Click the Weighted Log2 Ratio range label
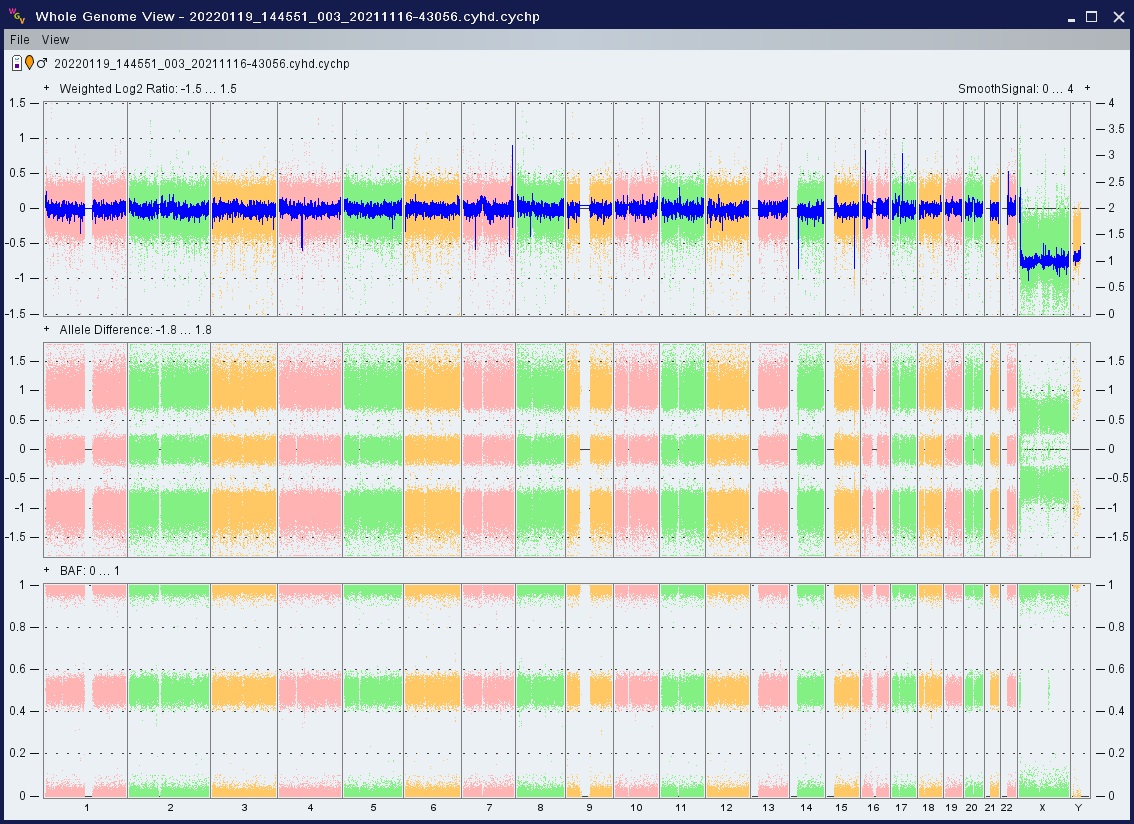 [148, 89]
